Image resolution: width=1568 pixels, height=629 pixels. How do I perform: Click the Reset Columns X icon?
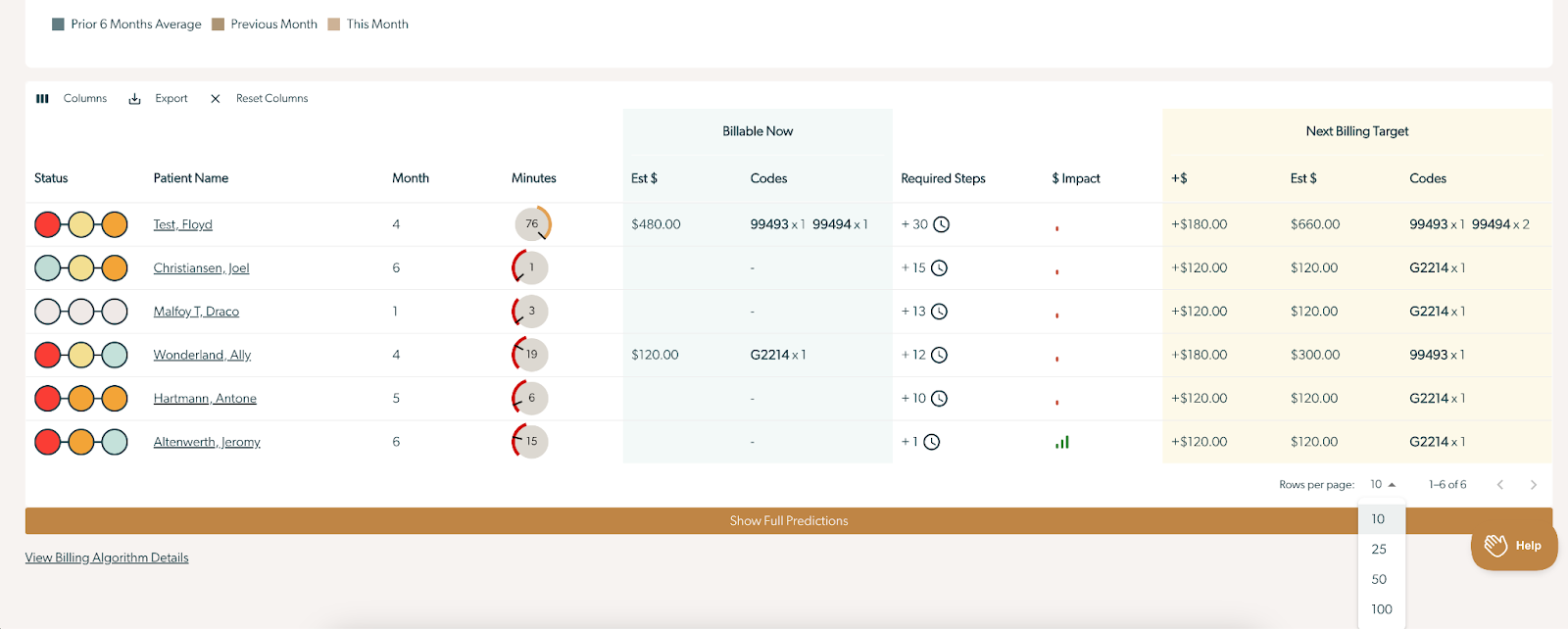(216, 99)
